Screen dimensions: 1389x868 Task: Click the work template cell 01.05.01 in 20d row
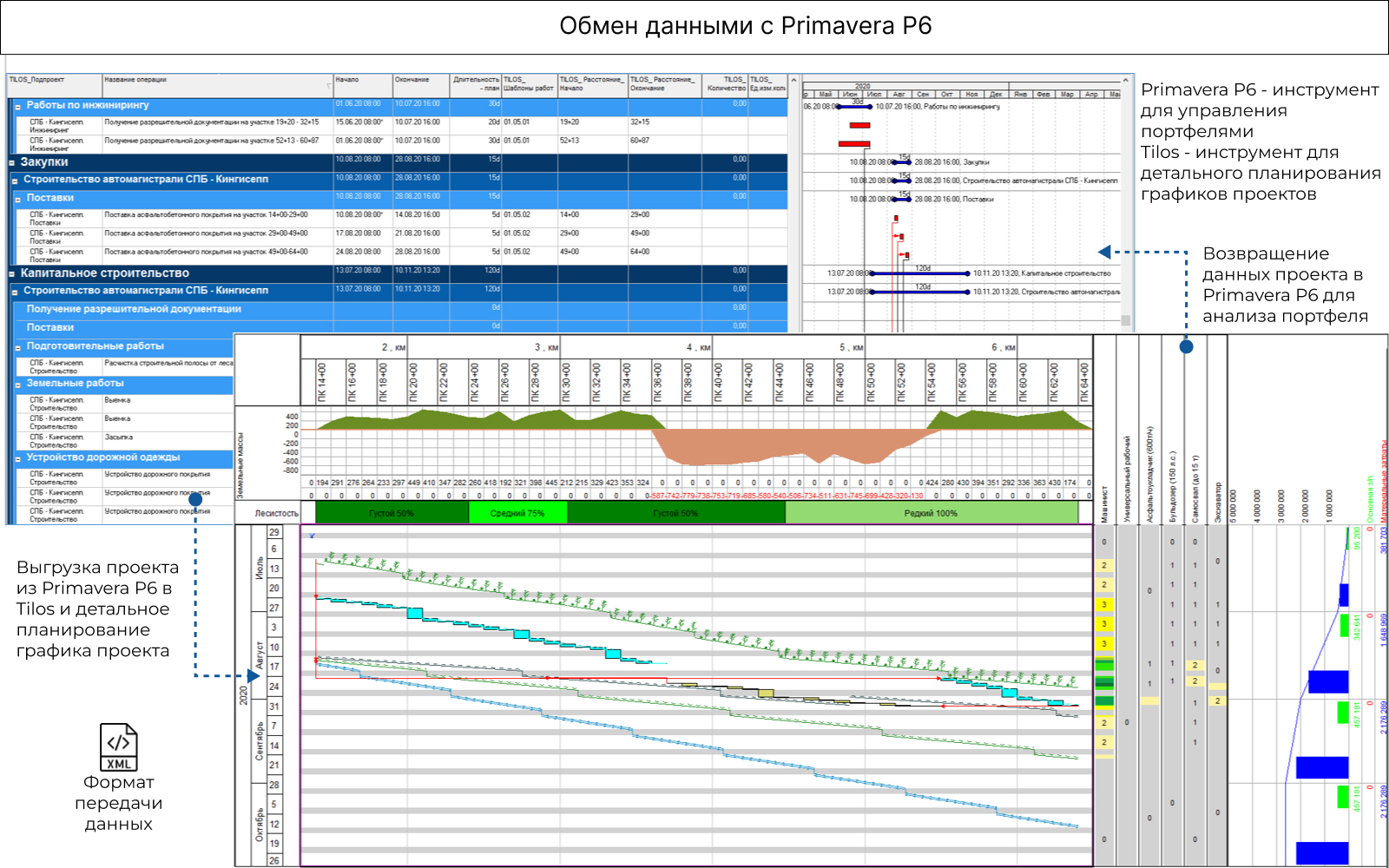pos(530,126)
